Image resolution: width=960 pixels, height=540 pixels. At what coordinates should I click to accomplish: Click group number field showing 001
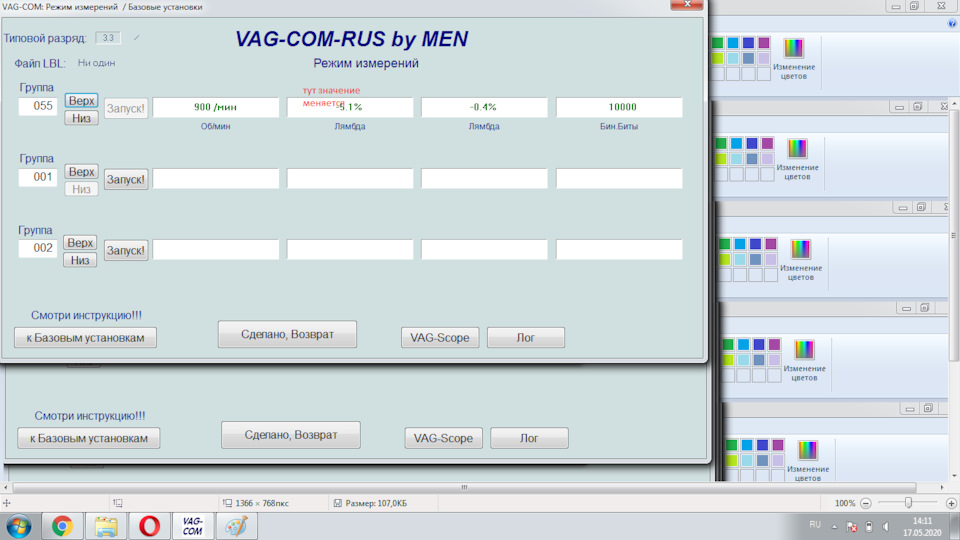[x=38, y=177]
